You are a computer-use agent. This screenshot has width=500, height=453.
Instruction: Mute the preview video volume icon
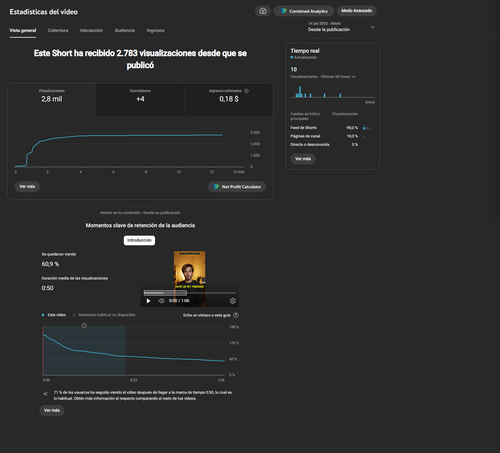click(x=161, y=301)
